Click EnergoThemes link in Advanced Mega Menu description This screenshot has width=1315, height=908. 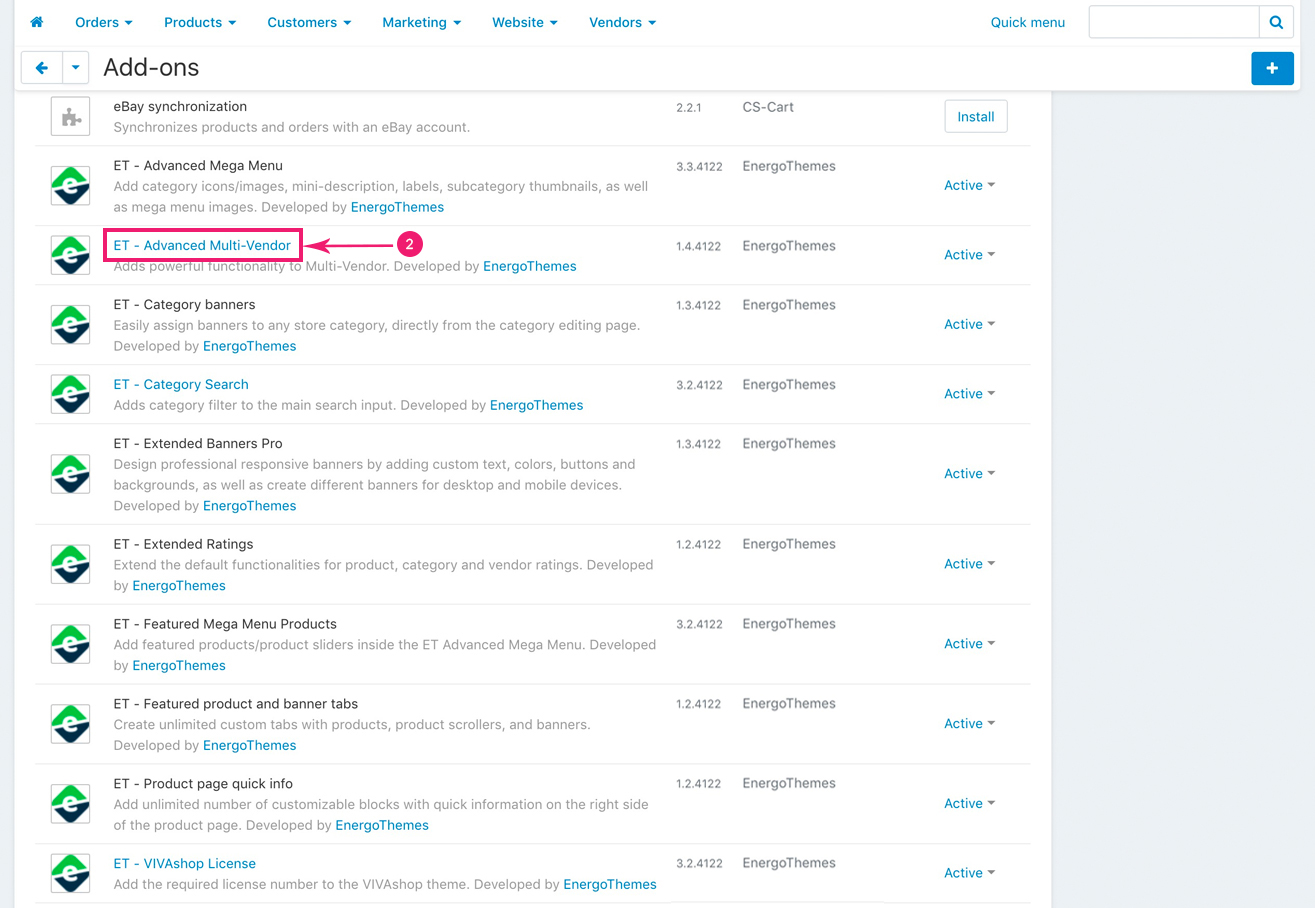pyautogui.click(x=397, y=207)
